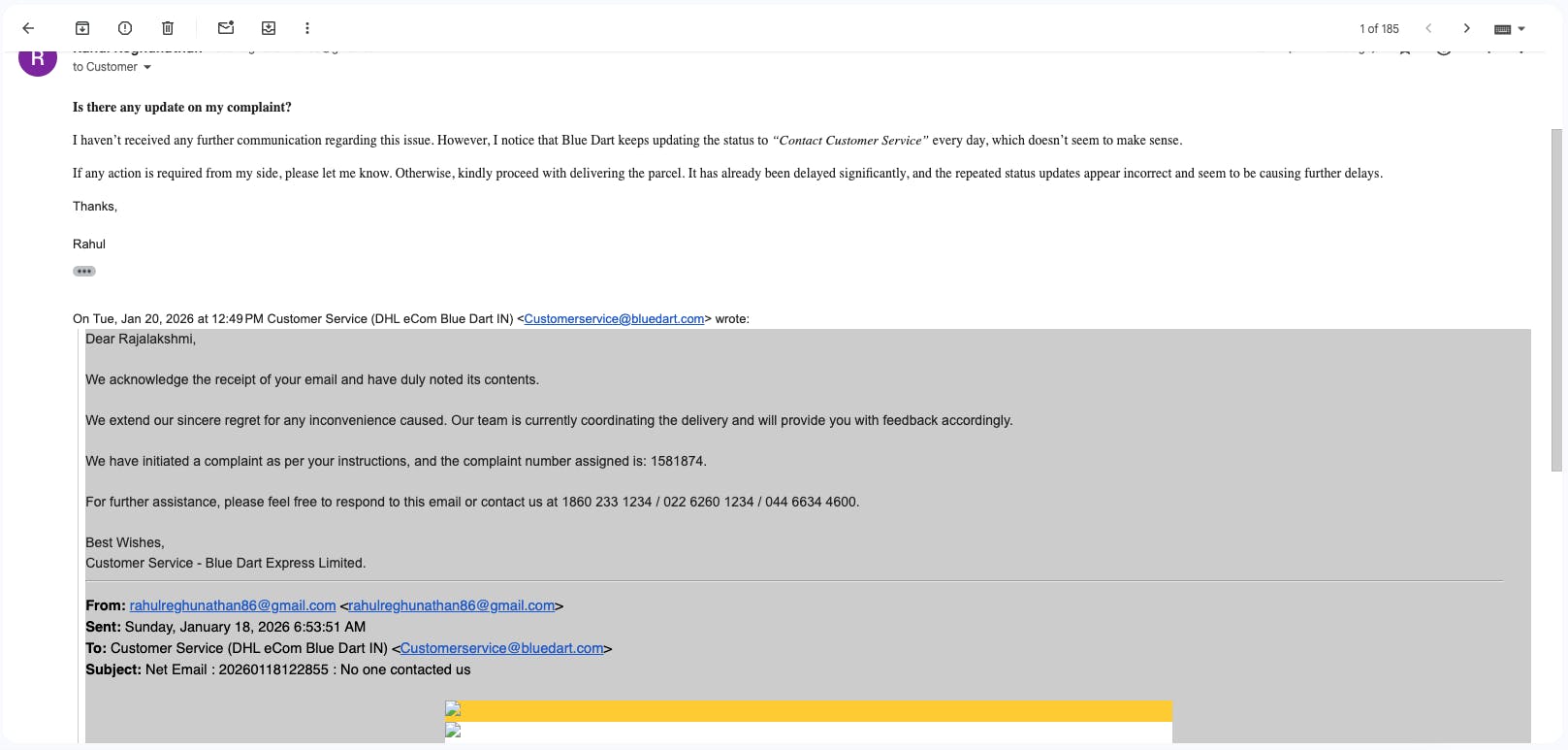Click the purple R sender avatar

click(x=38, y=58)
